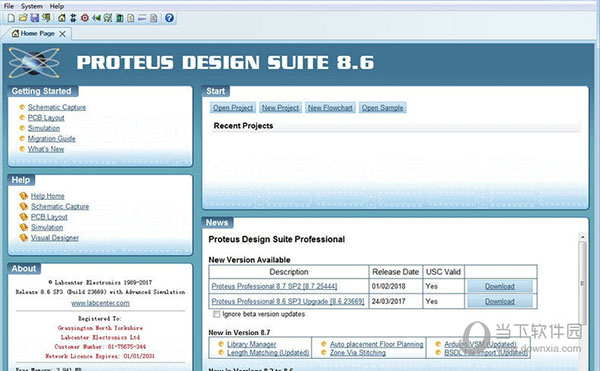Viewport: 600px width, 371px height.
Task: Enable Ignore beta version updates checkbox
Action: coord(217,314)
